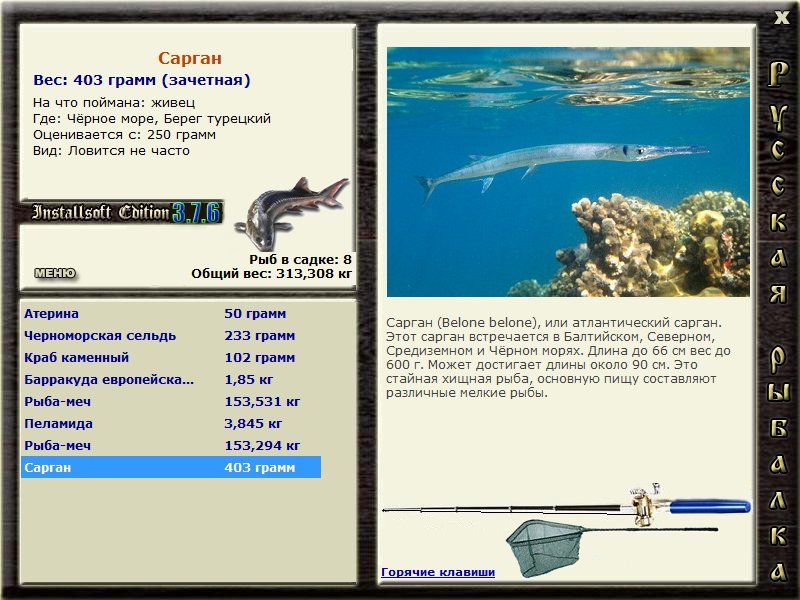Click the sturgeon fish icon
The width and height of the screenshot is (800, 600).
[x=291, y=213]
